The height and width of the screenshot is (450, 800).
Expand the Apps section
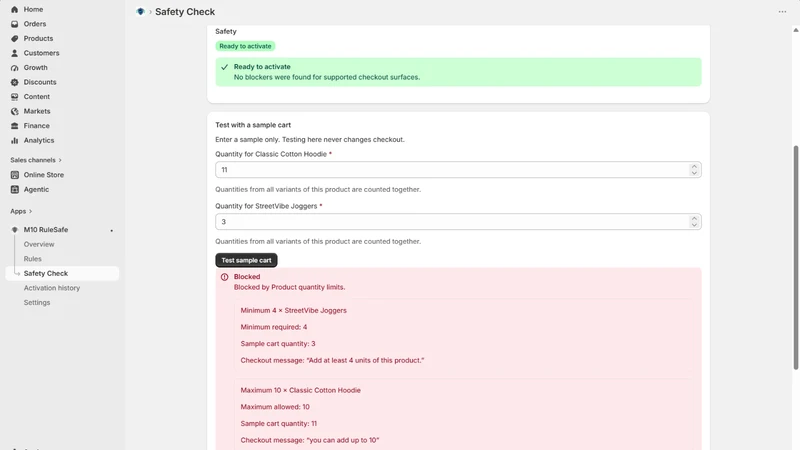(x=21, y=211)
